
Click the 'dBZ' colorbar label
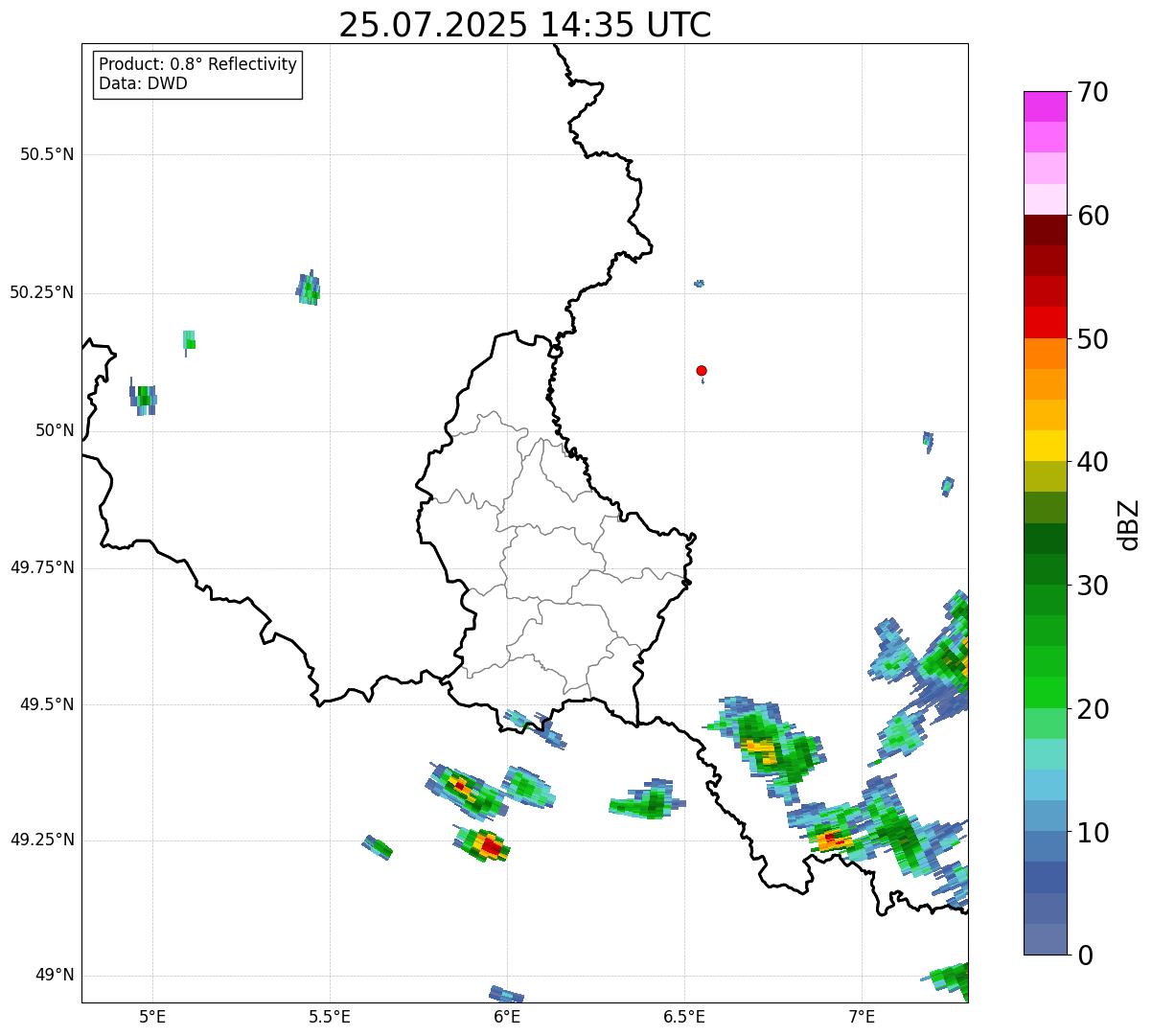[1129, 524]
